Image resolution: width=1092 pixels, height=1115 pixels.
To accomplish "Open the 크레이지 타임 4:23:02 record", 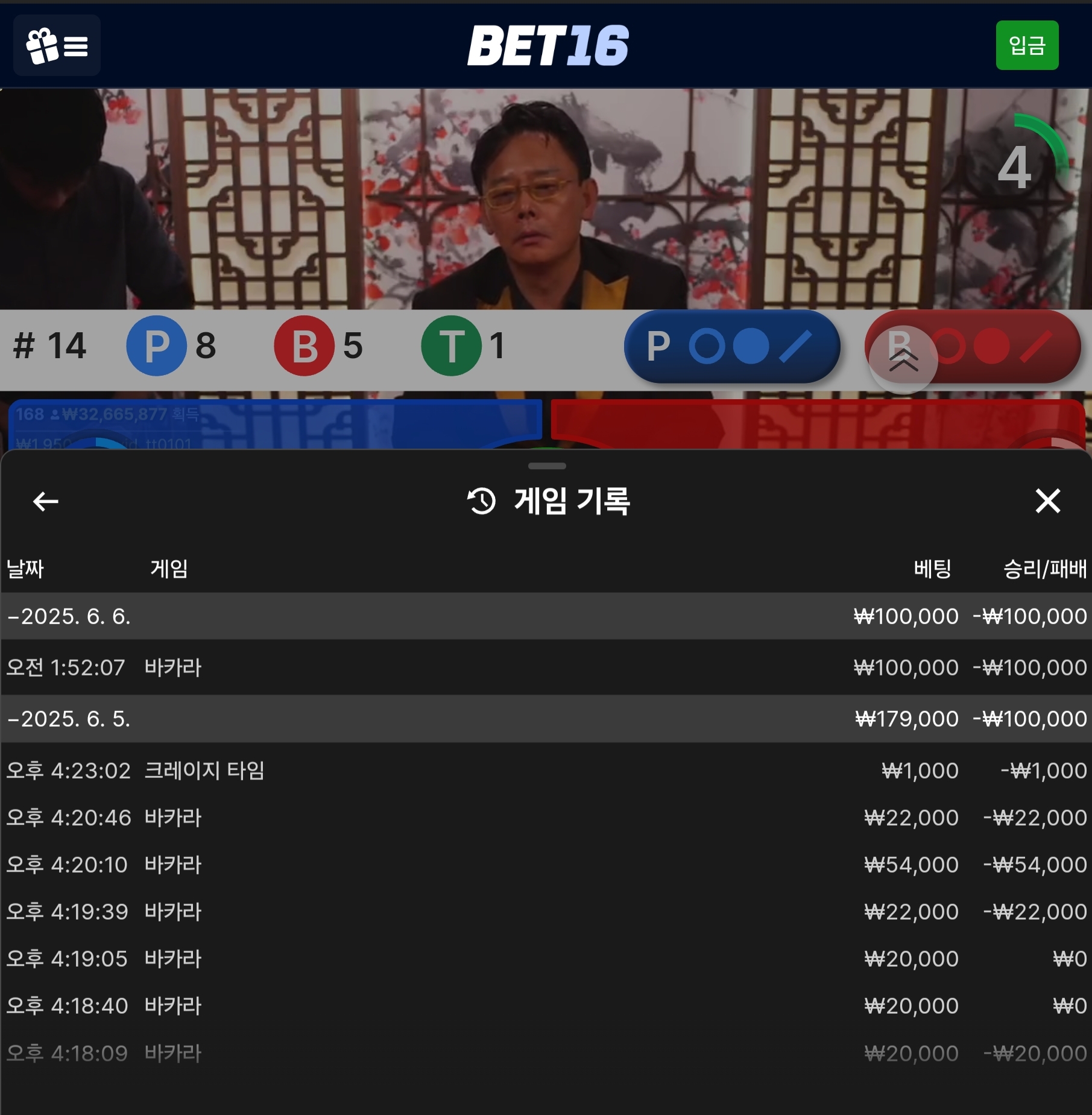I will 546,771.
